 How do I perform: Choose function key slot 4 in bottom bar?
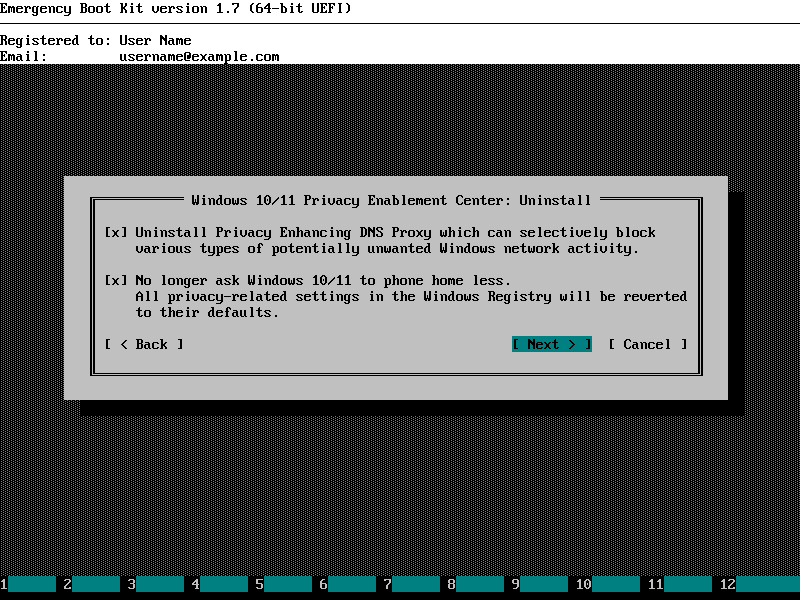223,584
